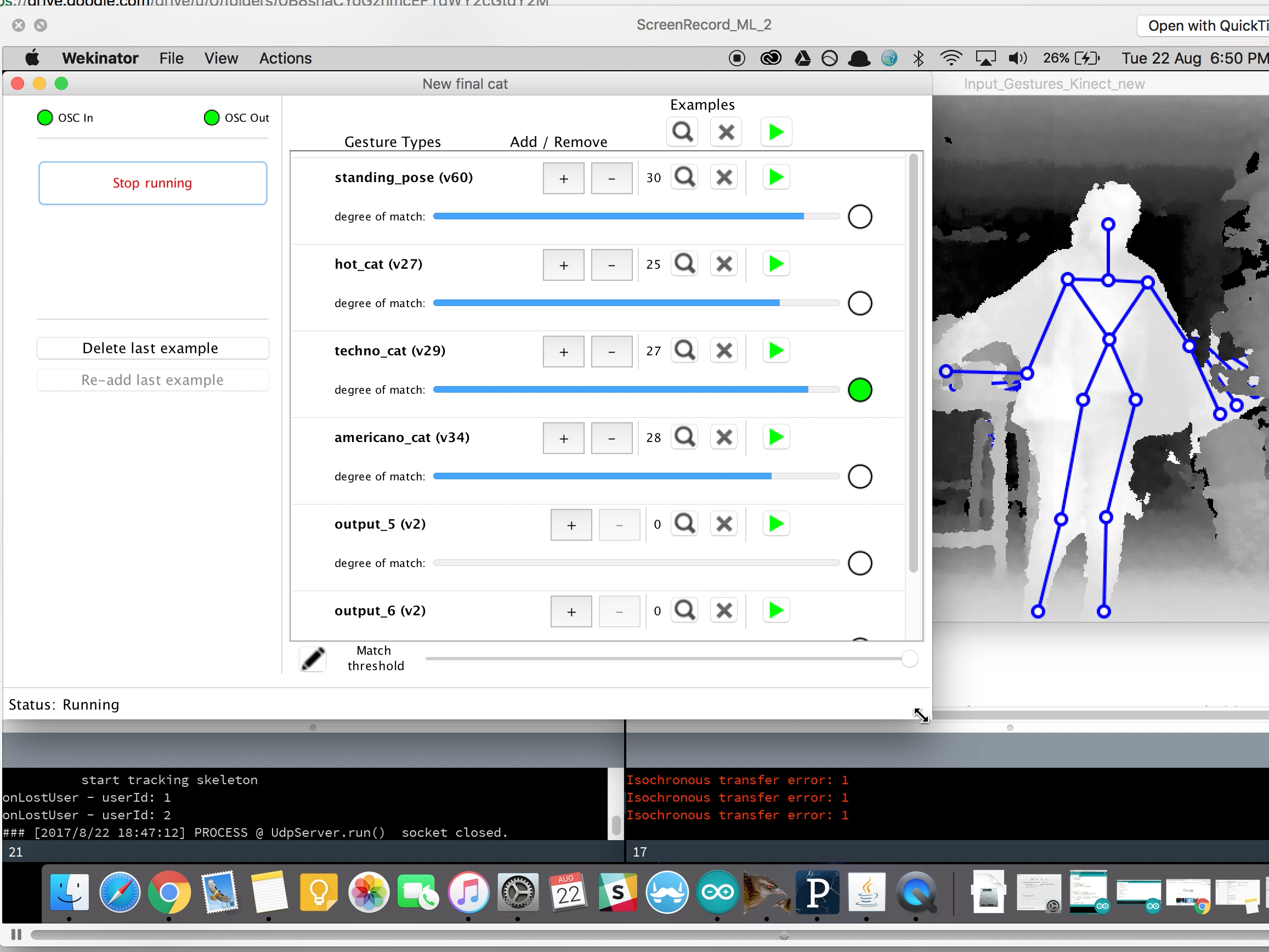Open Arduino from the Dock
Image resolution: width=1269 pixels, height=952 pixels.
717,893
